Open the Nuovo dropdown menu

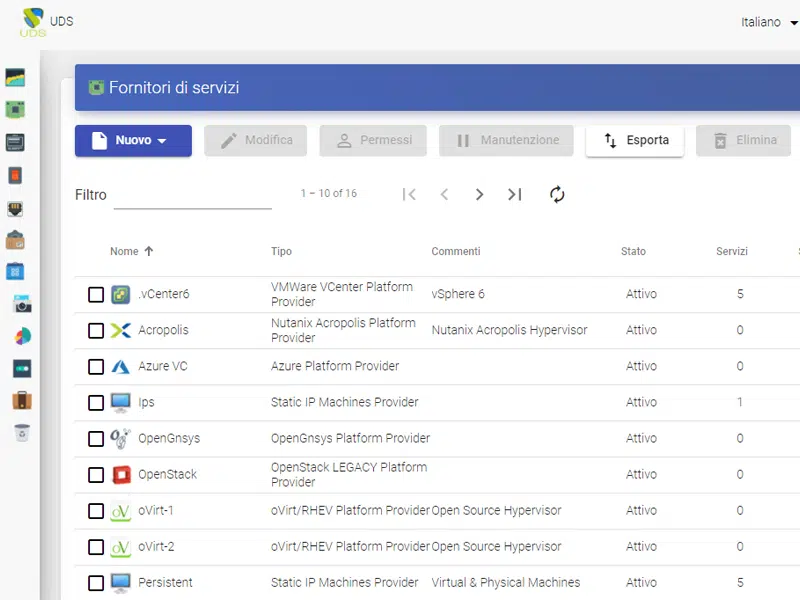tap(133, 141)
